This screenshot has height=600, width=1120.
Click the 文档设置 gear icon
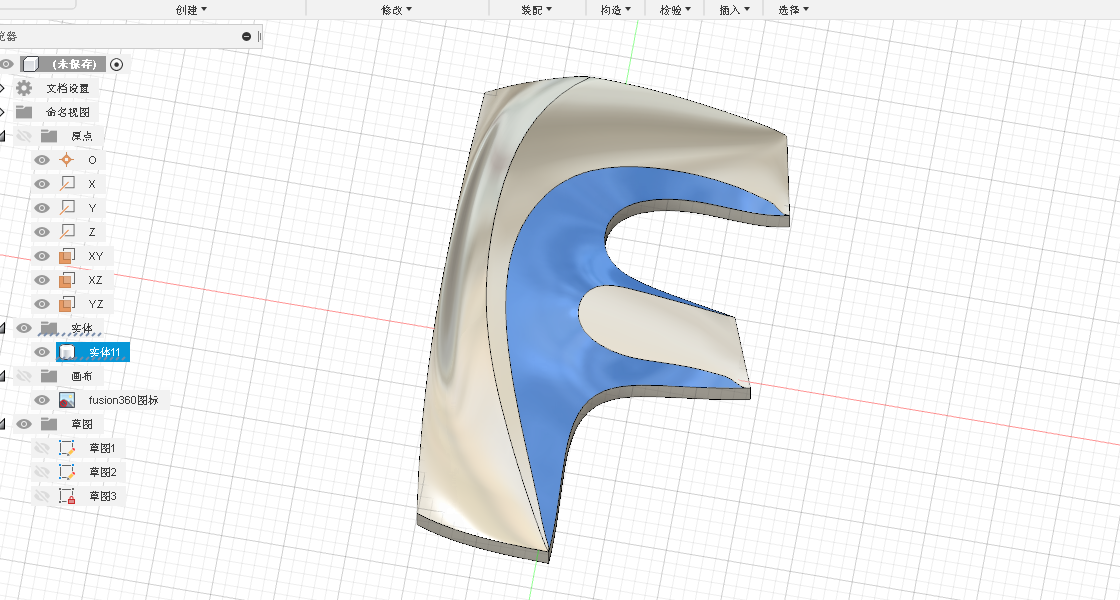24,88
